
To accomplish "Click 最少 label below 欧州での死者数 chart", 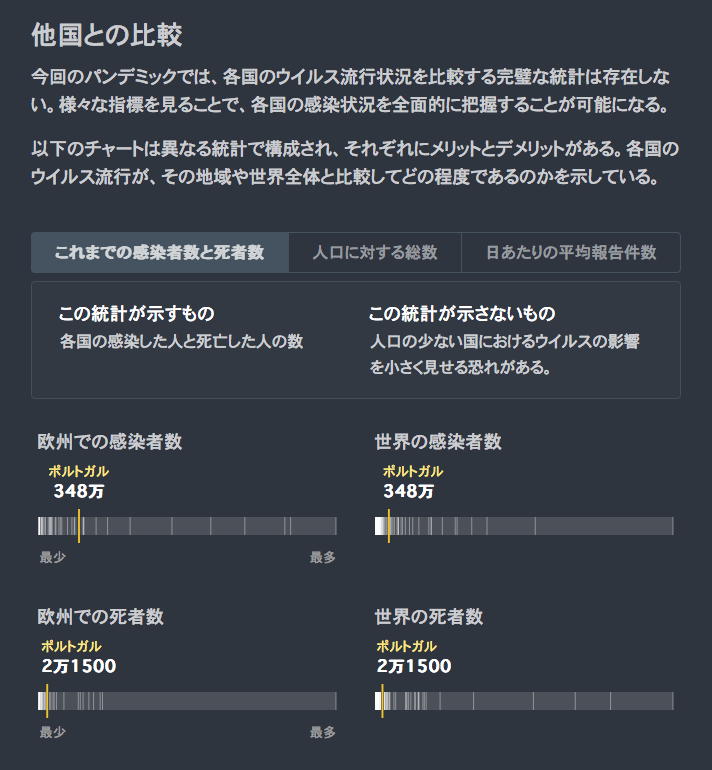I will tap(52, 733).
